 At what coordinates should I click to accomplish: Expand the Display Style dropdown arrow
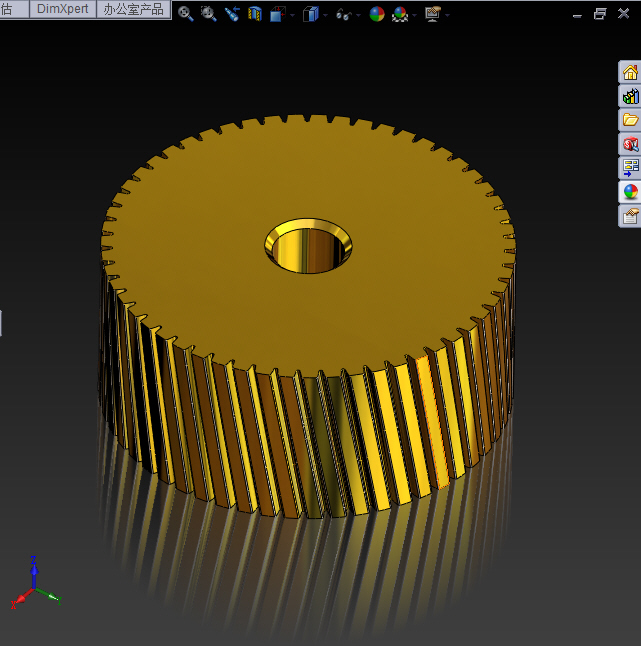click(x=325, y=15)
